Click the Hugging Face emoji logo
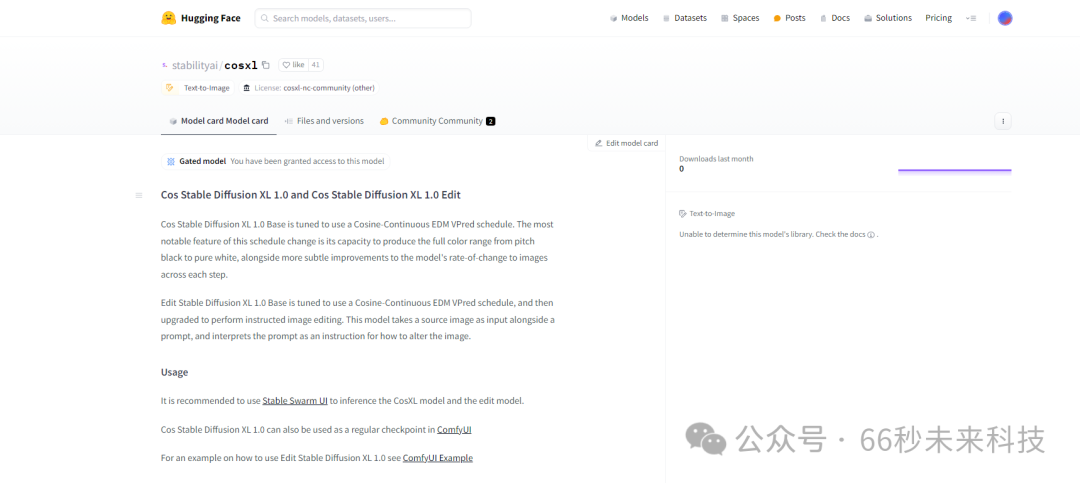Screen dimensions: 1080x483 click(169, 18)
